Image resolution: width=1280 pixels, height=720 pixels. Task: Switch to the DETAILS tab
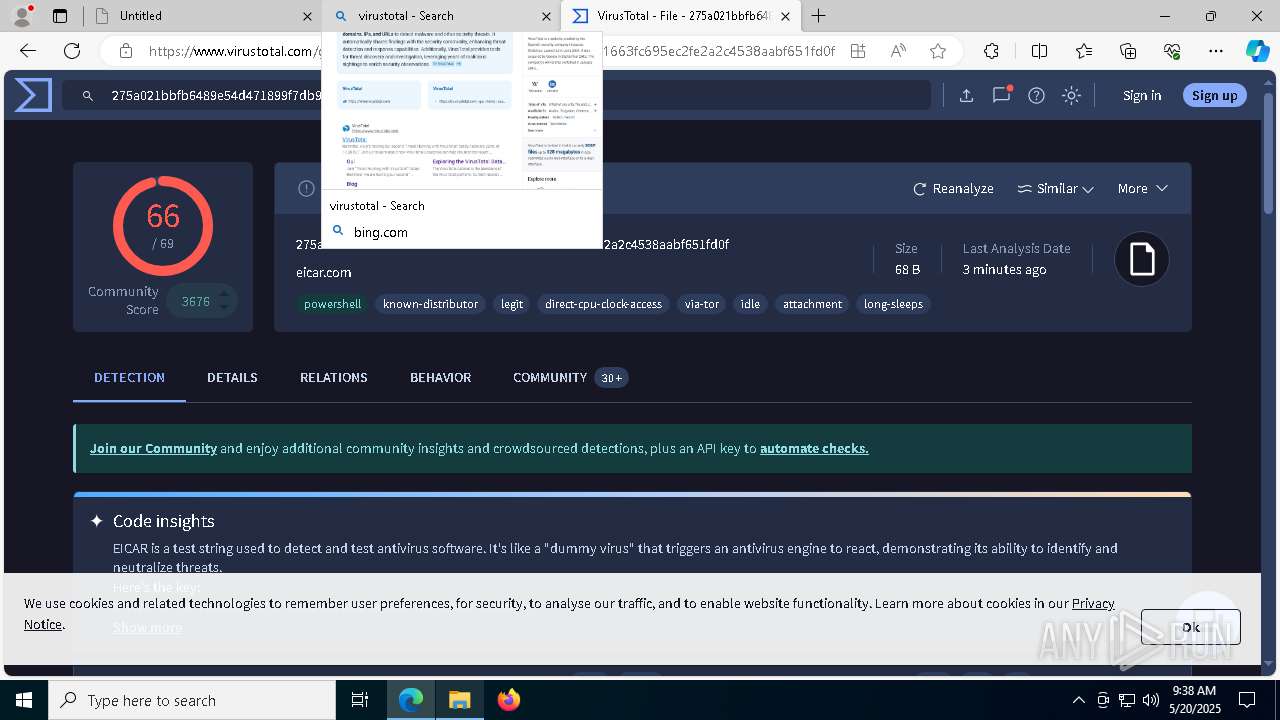click(232, 378)
